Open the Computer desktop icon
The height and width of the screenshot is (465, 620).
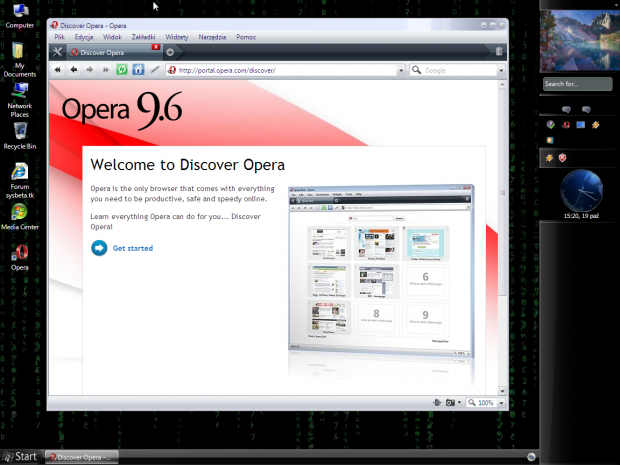[x=20, y=16]
